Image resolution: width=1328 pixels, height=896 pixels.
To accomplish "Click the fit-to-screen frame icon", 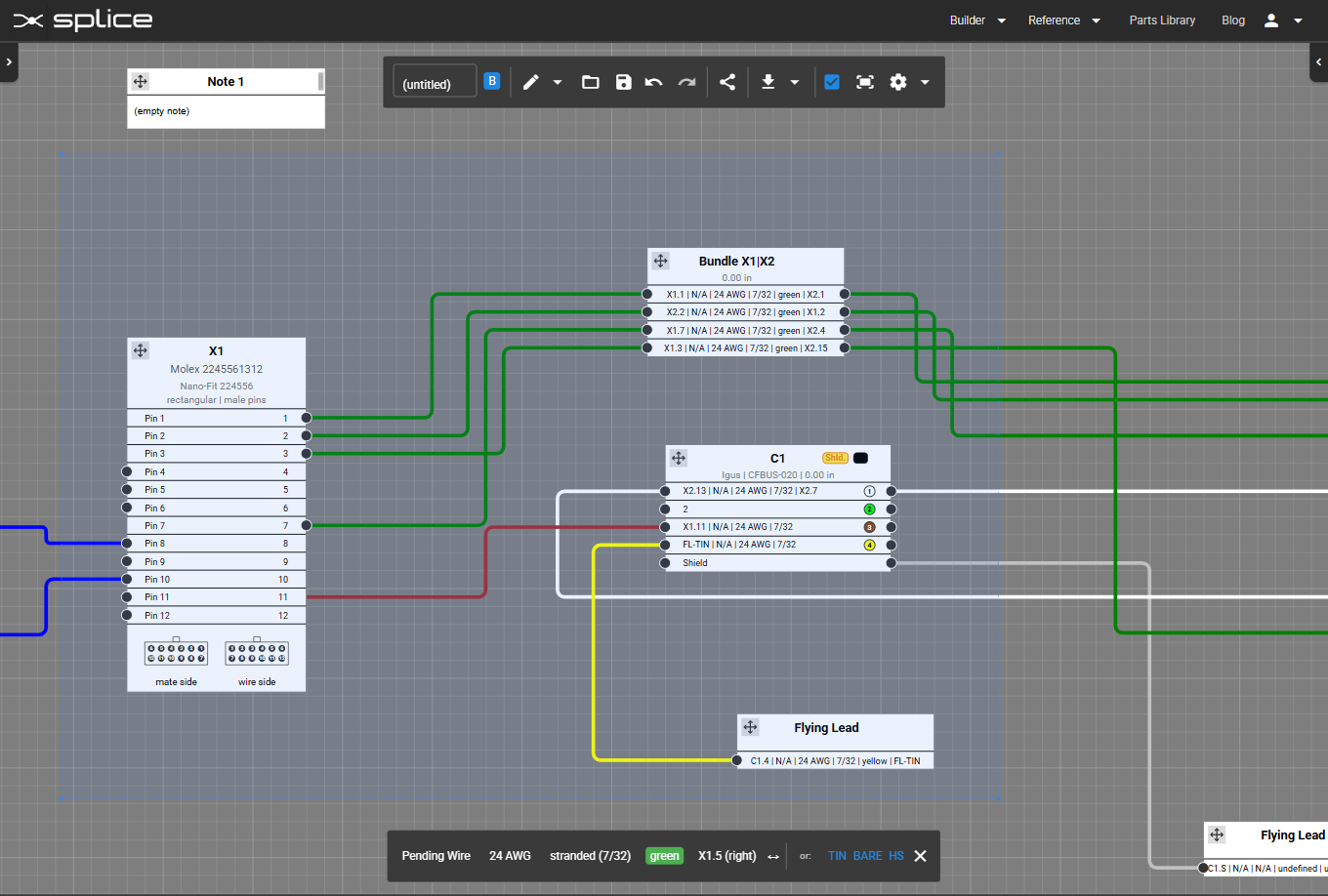I will click(x=864, y=82).
